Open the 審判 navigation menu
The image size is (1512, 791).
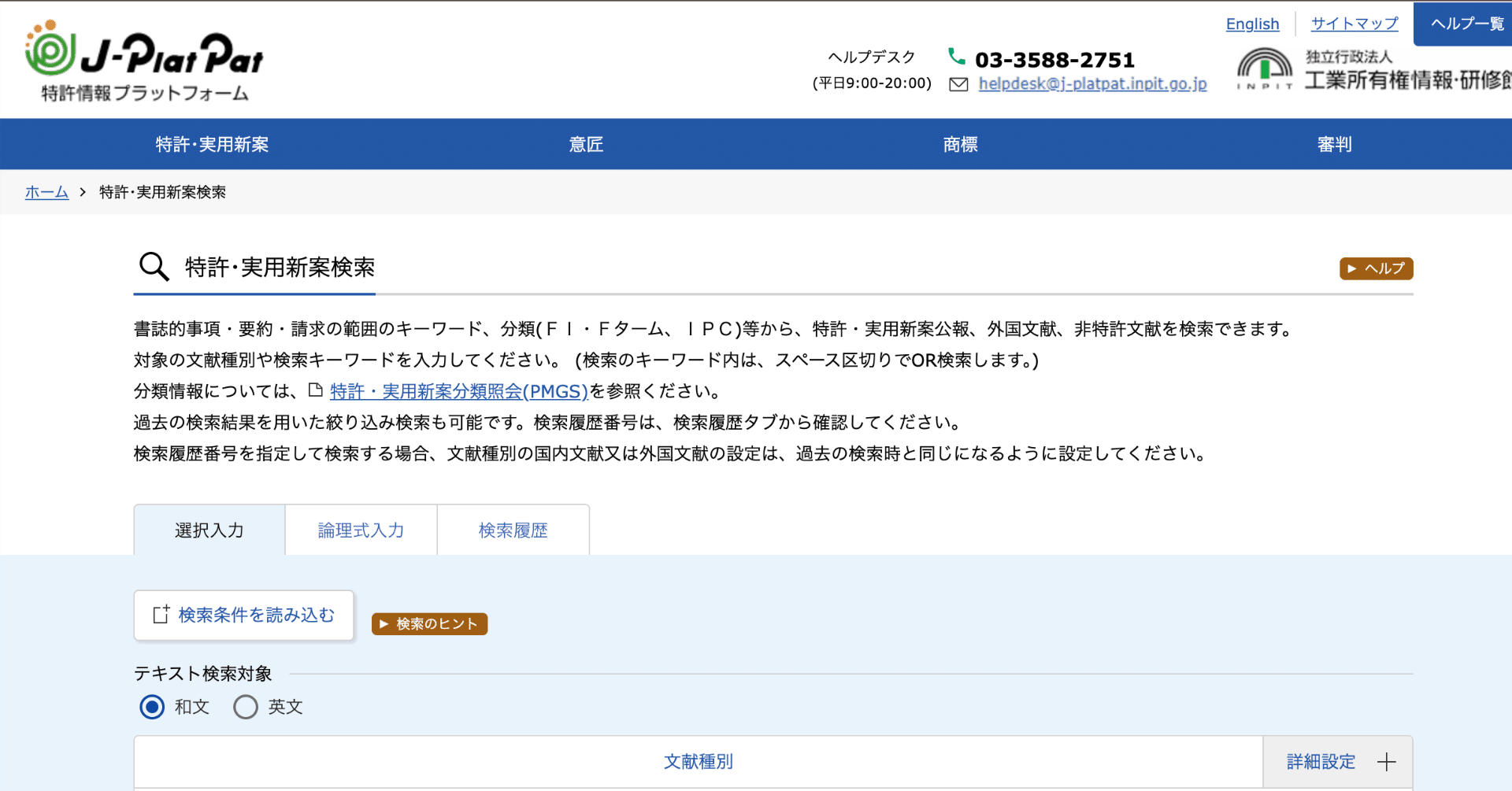click(1334, 144)
